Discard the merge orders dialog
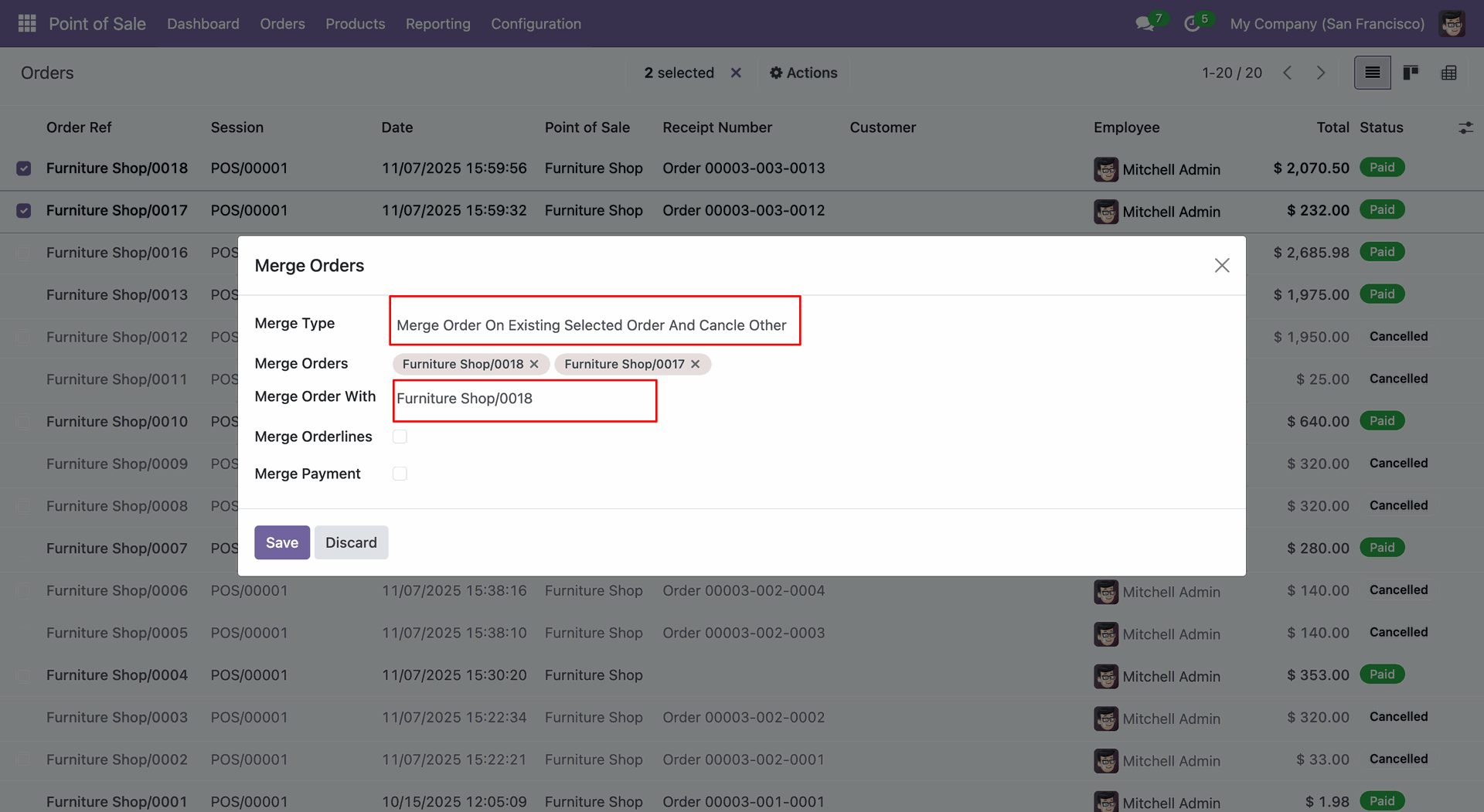This screenshot has height=812, width=1484. tap(351, 542)
